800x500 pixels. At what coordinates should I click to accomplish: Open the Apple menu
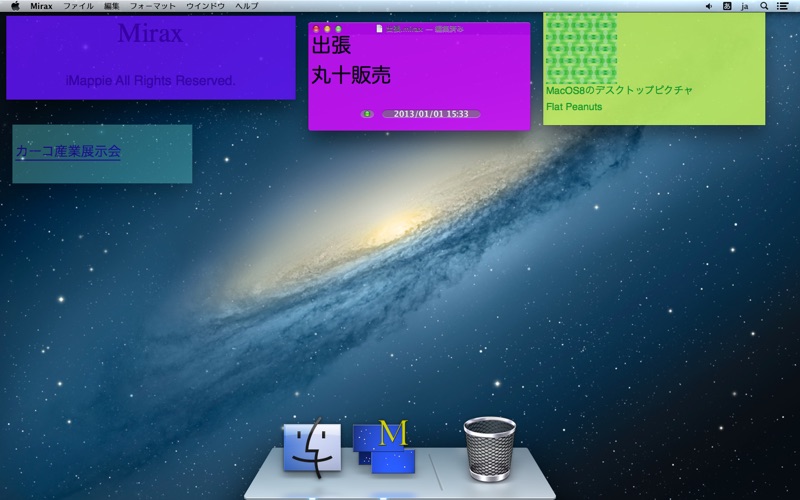coord(15,6)
